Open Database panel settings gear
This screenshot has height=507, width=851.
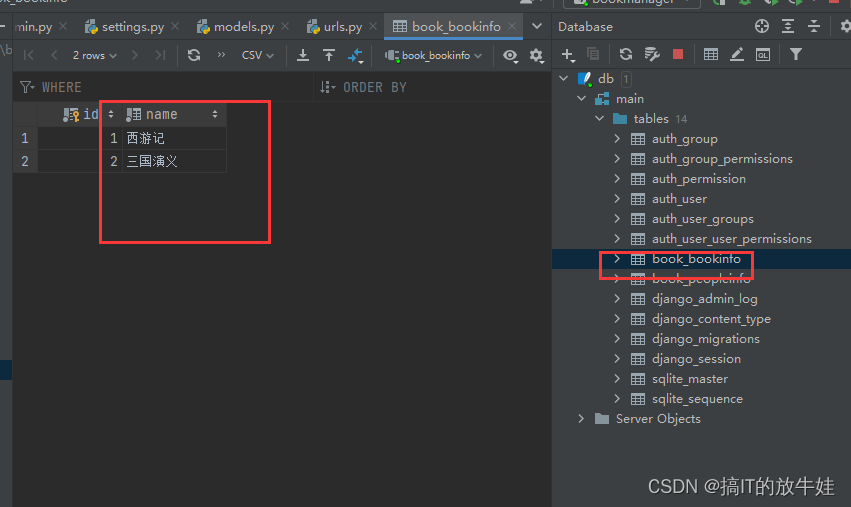[x=846, y=26]
